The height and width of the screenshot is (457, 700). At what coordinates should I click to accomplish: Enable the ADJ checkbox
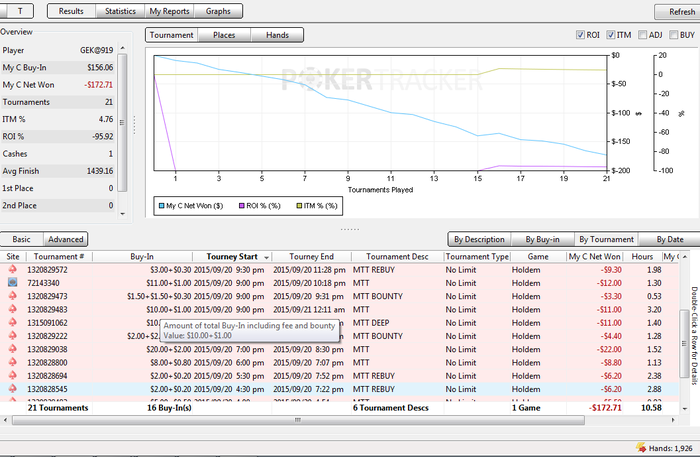click(642, 35)
